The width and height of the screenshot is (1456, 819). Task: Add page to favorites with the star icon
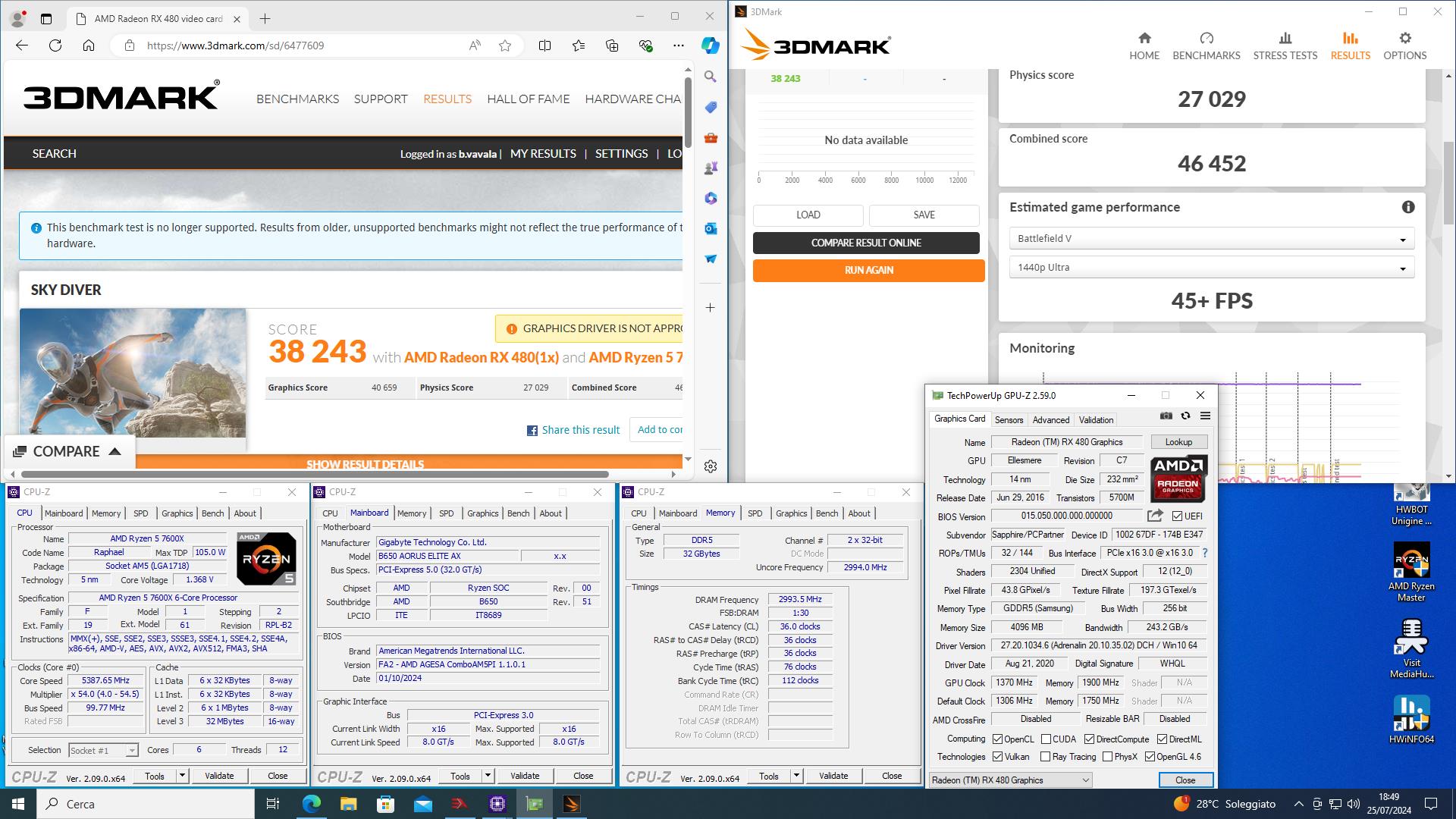pos(505,45)
